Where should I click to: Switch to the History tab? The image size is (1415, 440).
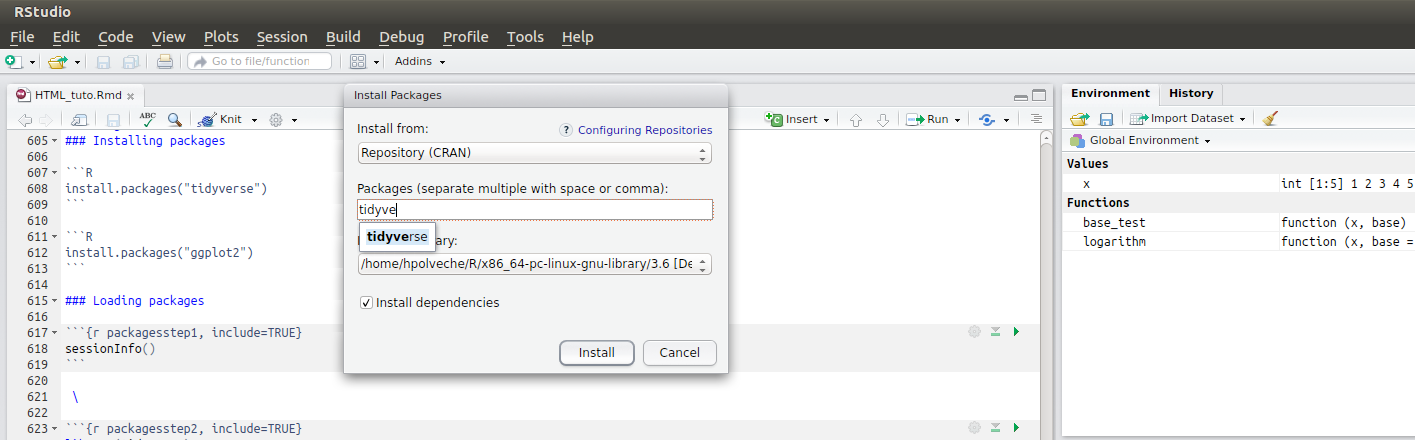coord(1191,93)
